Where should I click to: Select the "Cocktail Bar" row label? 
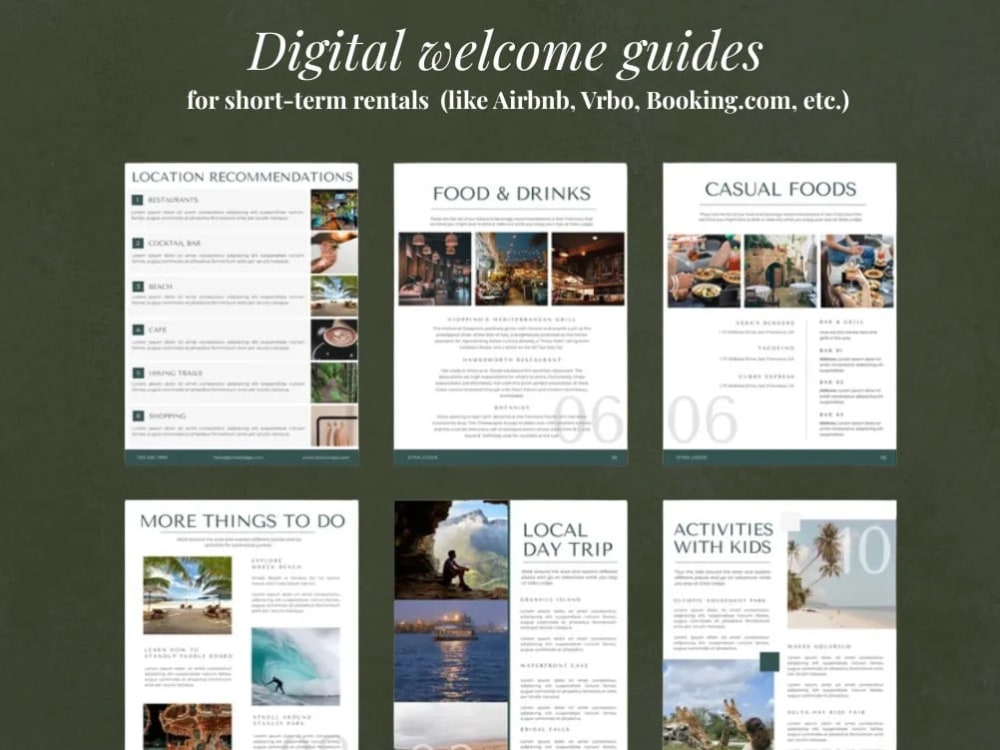coord(174,243)
